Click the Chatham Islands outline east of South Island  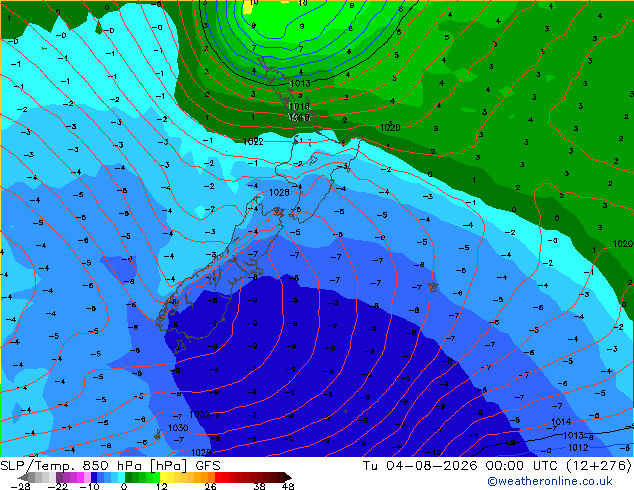[433, 287]
